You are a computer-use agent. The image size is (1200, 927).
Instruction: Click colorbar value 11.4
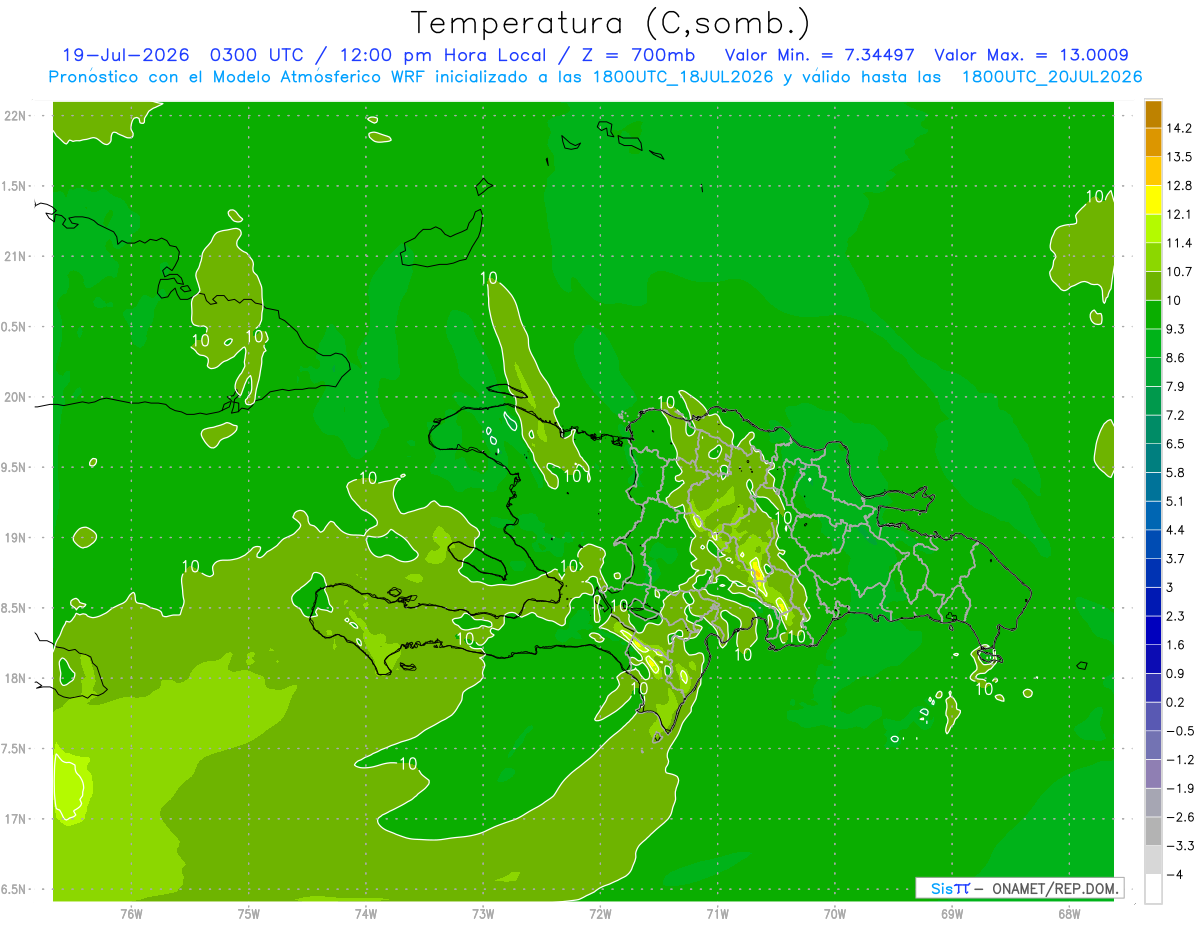1180,243
